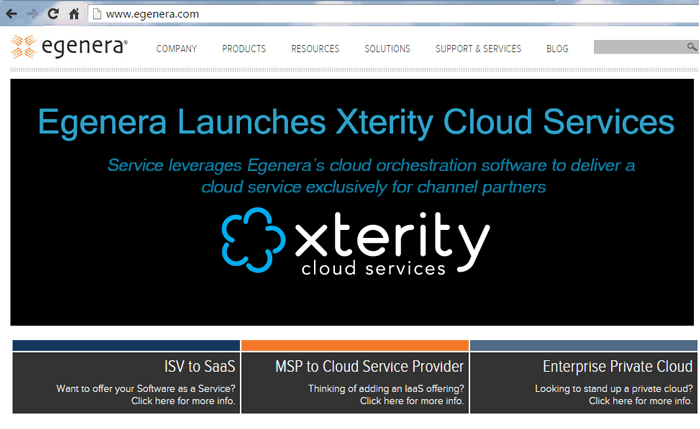This screenshot has height=429, width=700.
Task: Click the www.egenera.com address bar
Action: [x=393, y=14]
